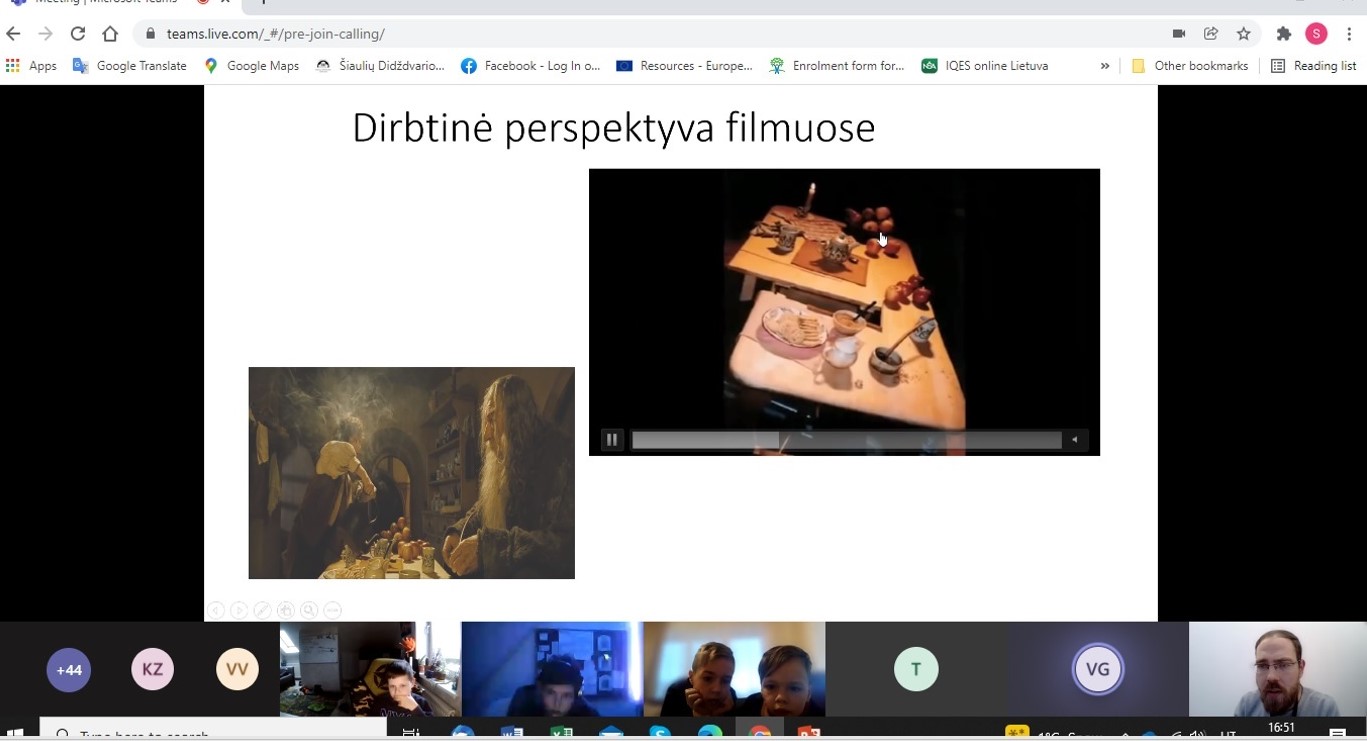Expand hidden bookmarks with double chevron

point(1105,66)
